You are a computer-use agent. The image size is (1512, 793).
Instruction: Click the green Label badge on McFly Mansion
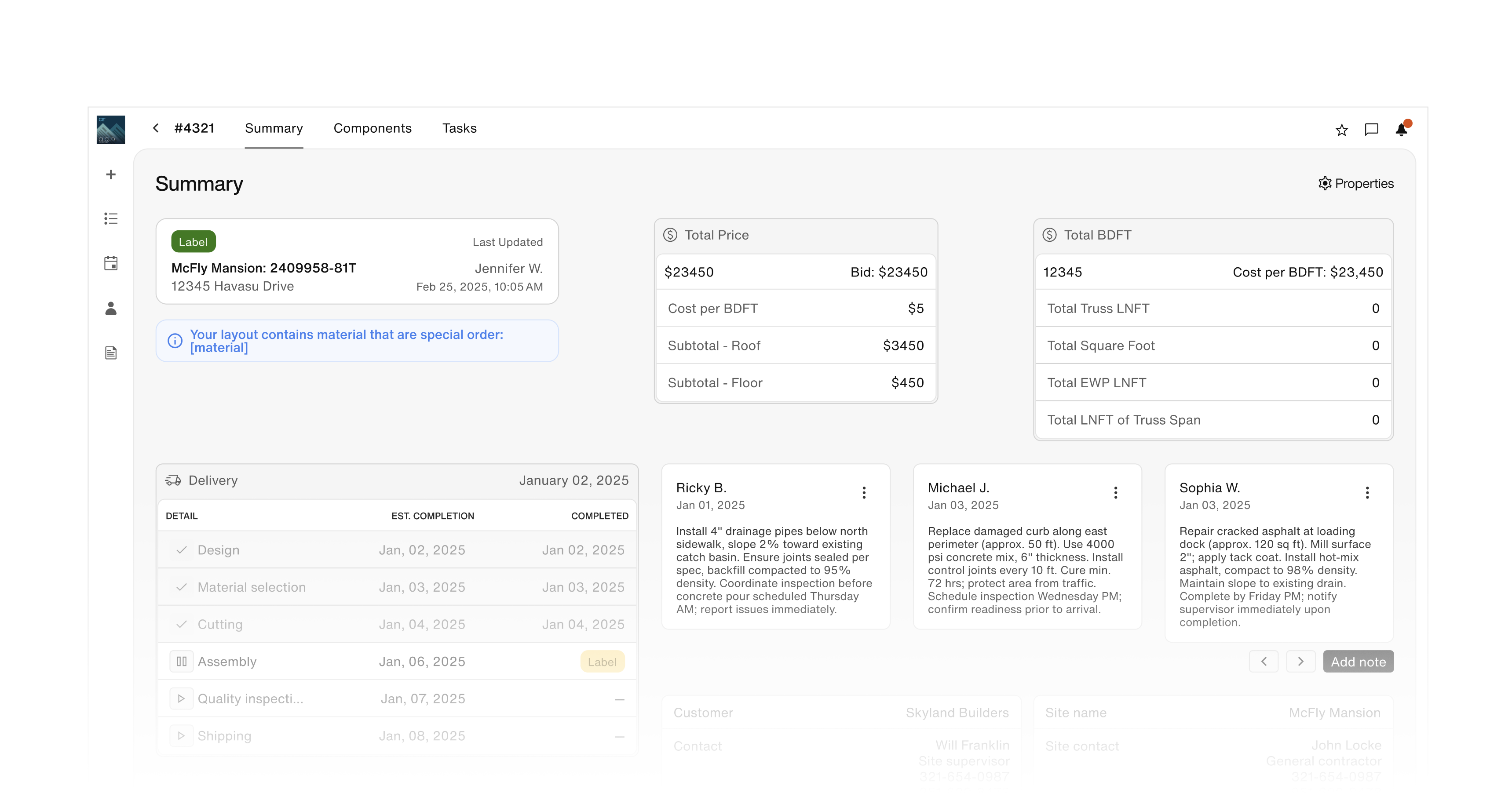193,241
